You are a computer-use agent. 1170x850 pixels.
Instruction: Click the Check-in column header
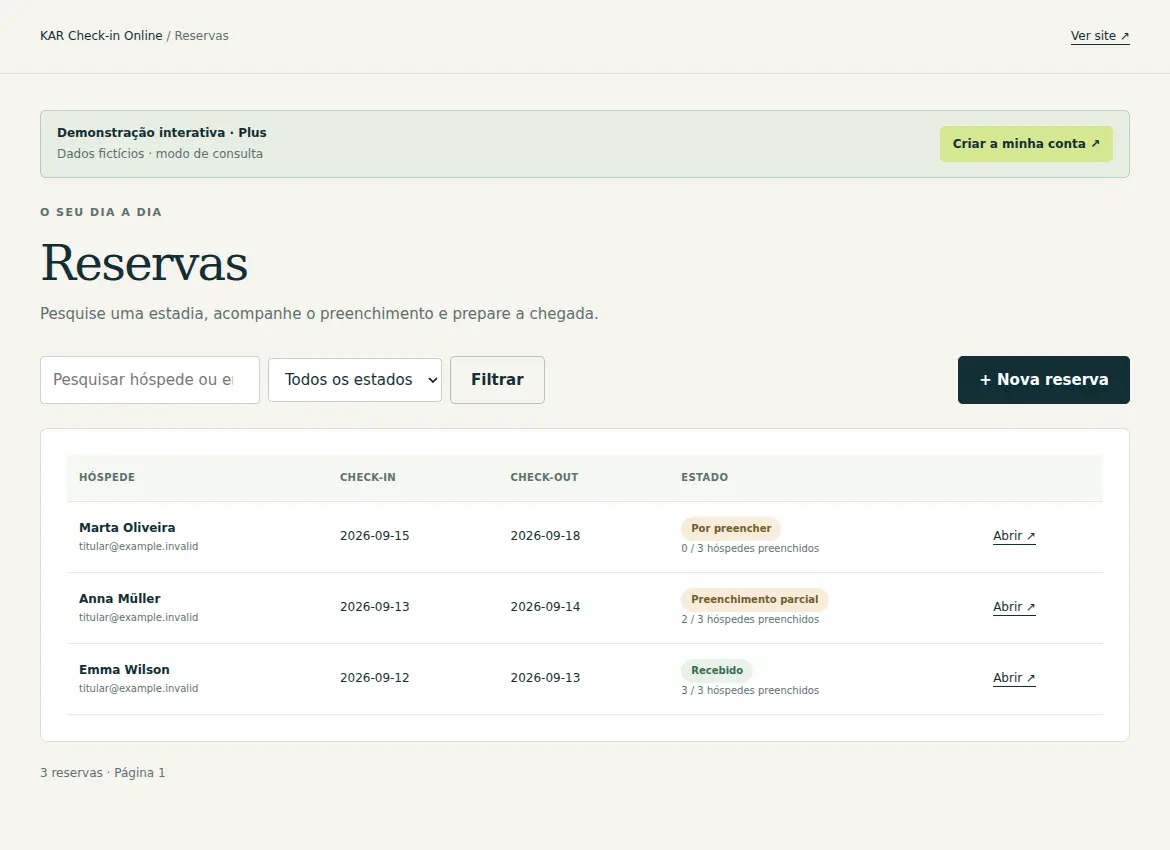pyautogui.click(x=368, y=478)
